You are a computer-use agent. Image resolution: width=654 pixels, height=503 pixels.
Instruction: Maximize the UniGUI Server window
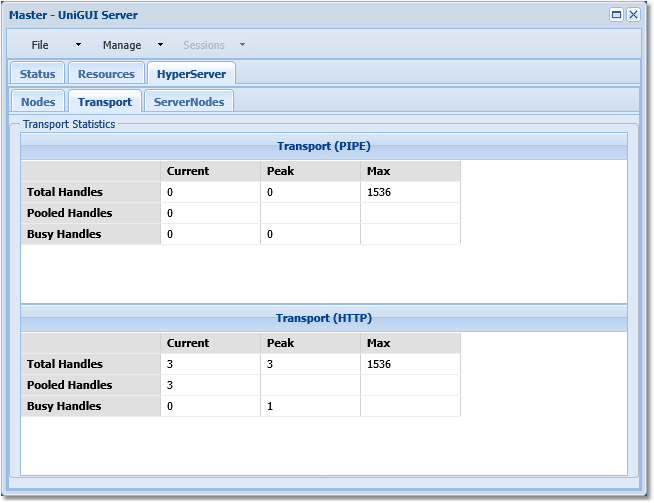tap(617, 15)
